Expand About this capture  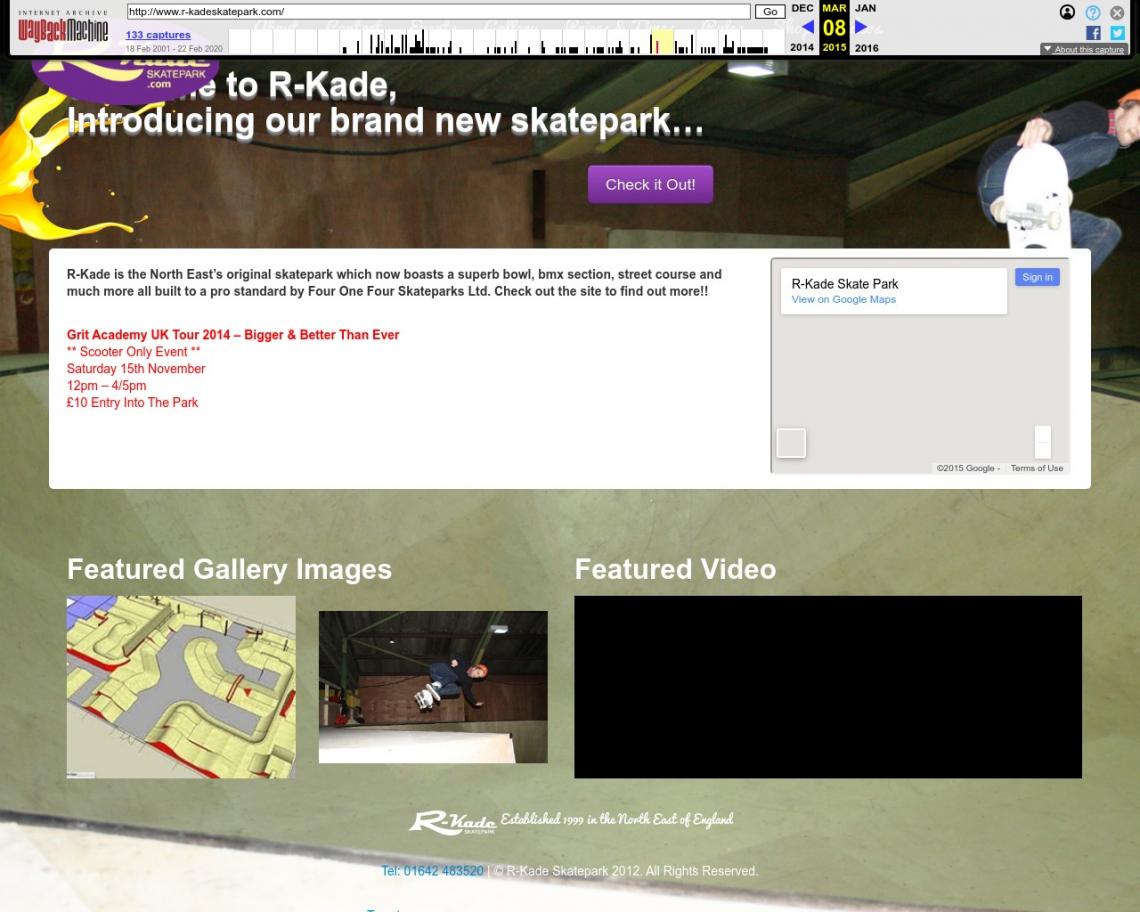[1083, 49]
